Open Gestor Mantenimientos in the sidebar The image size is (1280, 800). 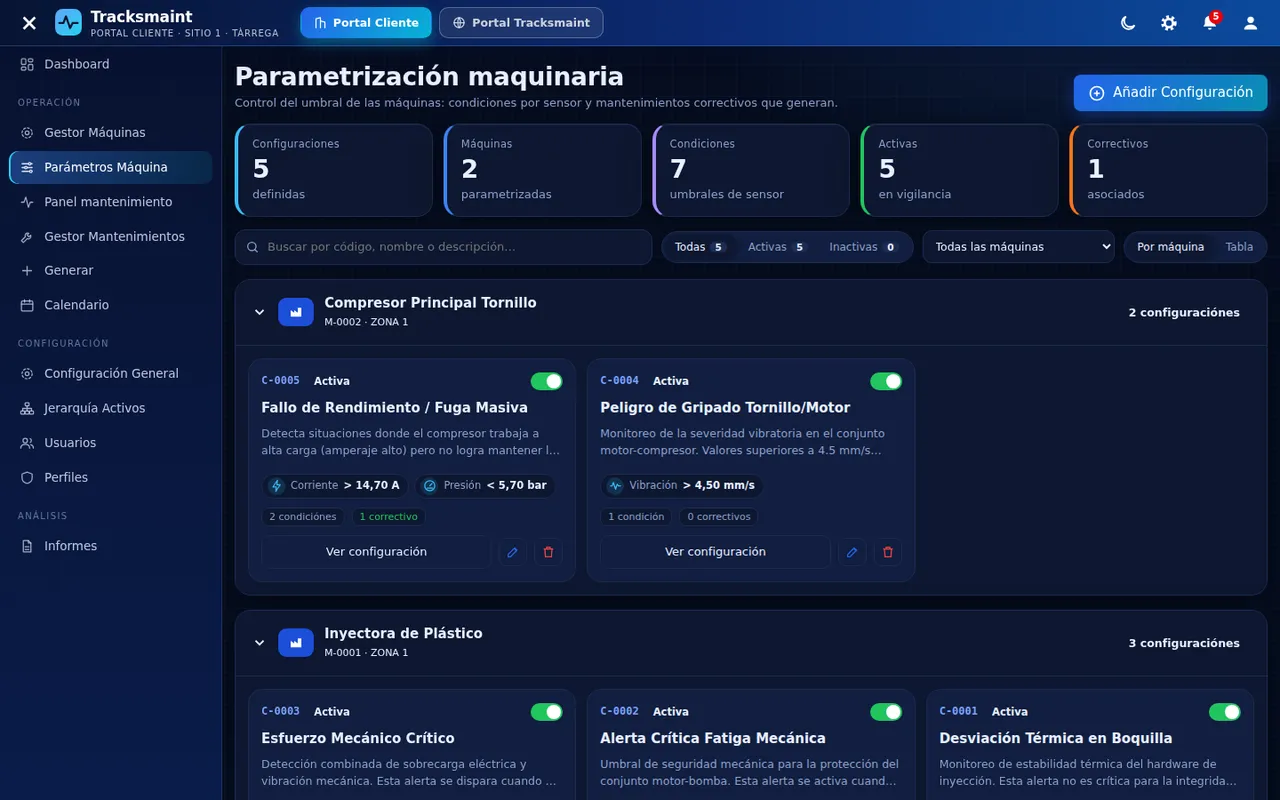pos(110,237)
